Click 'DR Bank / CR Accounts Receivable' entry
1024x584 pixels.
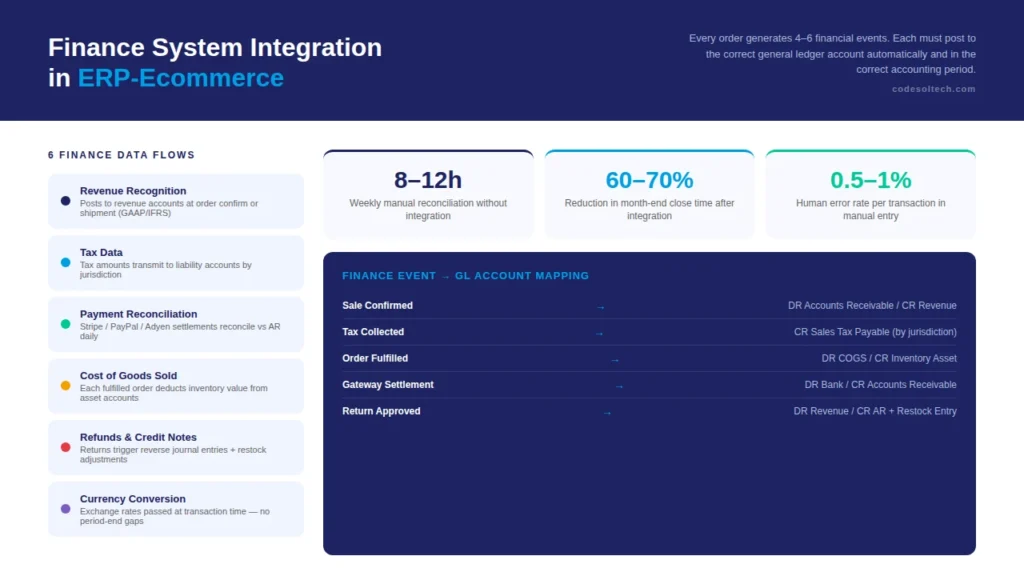click(x=880, y=385)
